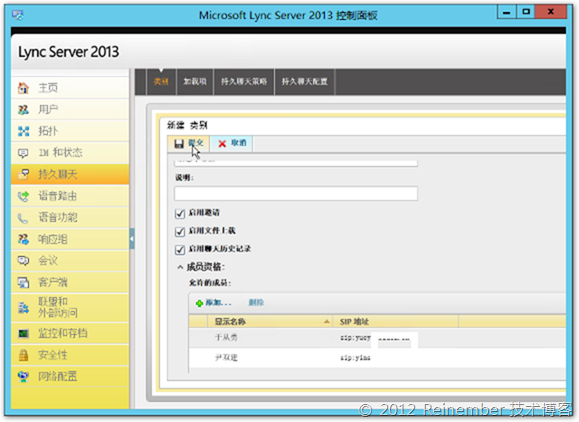Click the 主页 home icon in sidebar
The image size is (579, 422).
click(x=23, y=88)
